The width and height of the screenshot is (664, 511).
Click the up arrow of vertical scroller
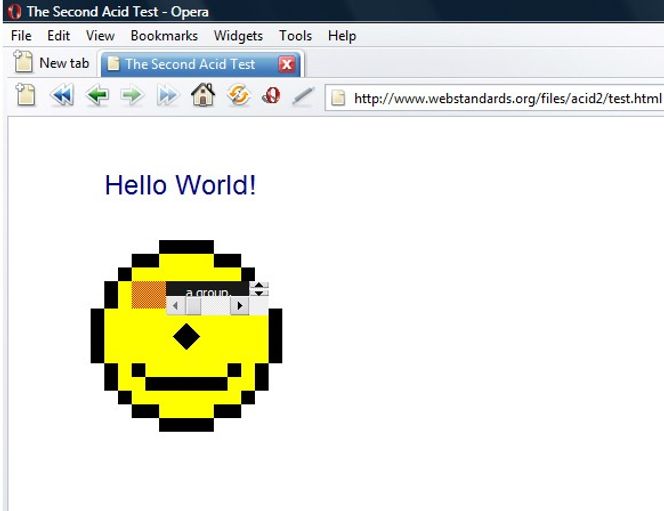[259, 285]
